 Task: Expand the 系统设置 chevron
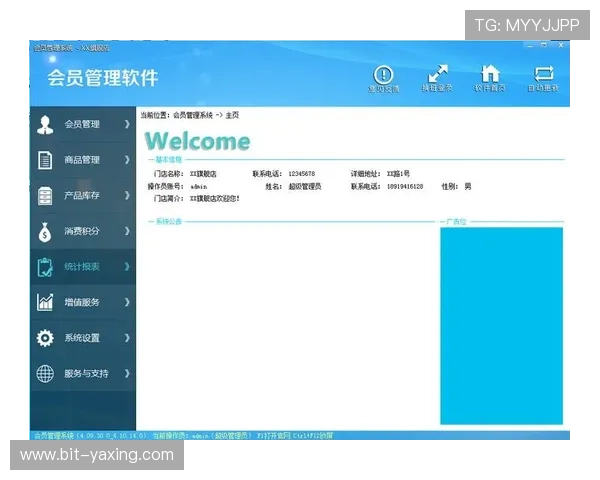[127, 338]
